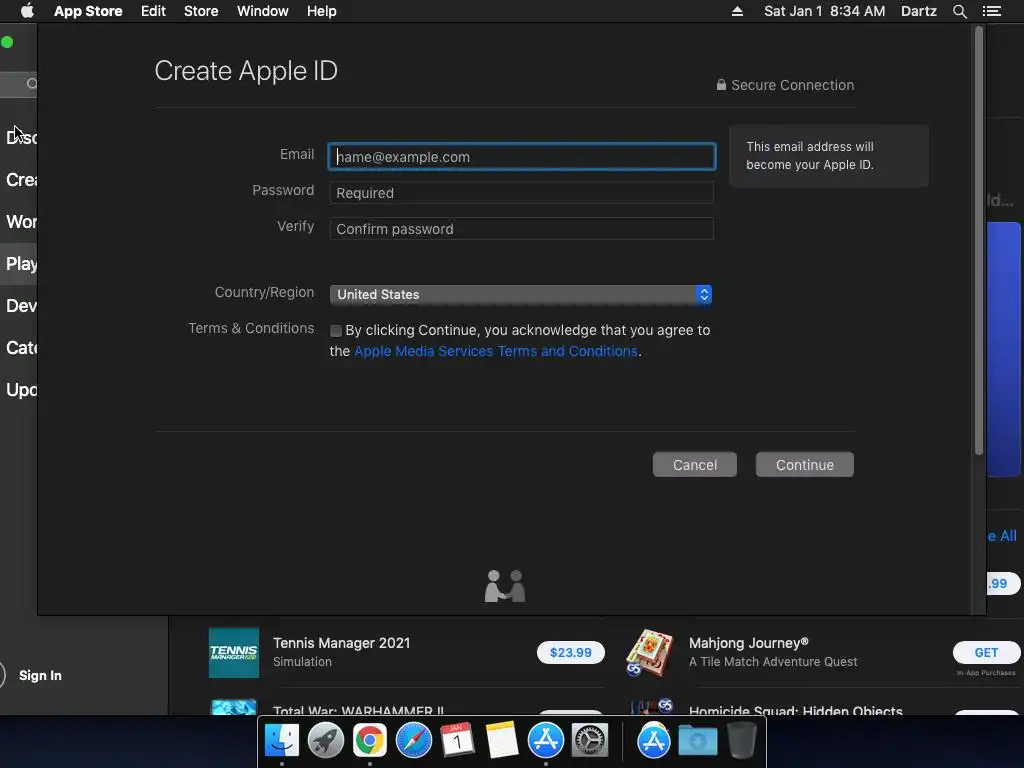The image size is (1024, 768).
Task: Open Notification Center list icon
Action: click(x=992, y=11)
